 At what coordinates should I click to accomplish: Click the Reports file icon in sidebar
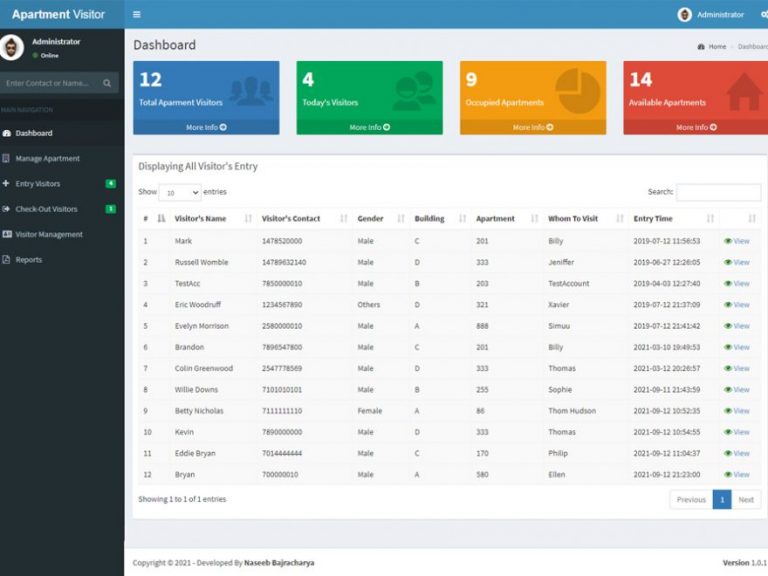pos(7,260)
